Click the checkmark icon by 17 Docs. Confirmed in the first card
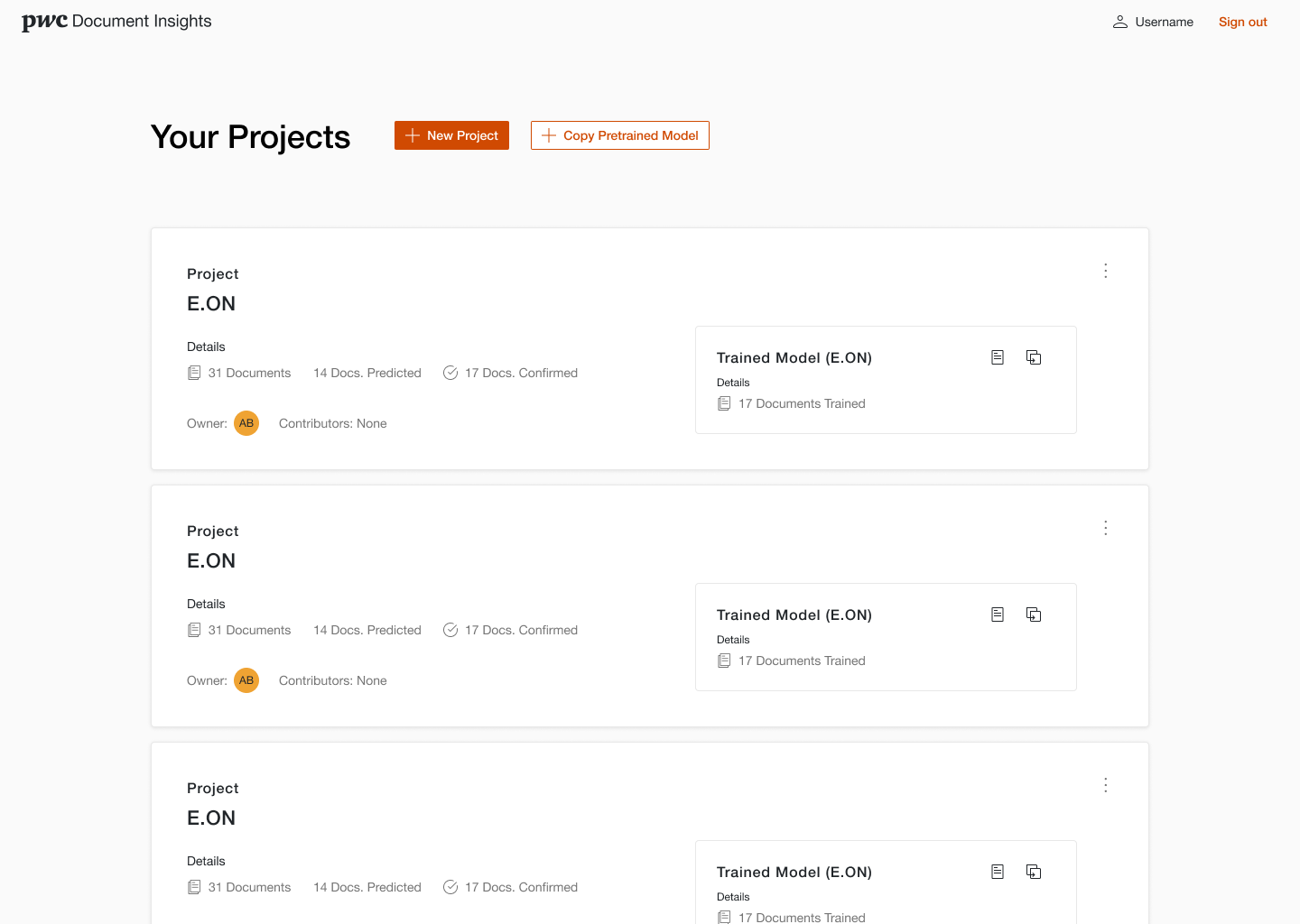This screenshot has width=1300, height=924. point(450,373)
